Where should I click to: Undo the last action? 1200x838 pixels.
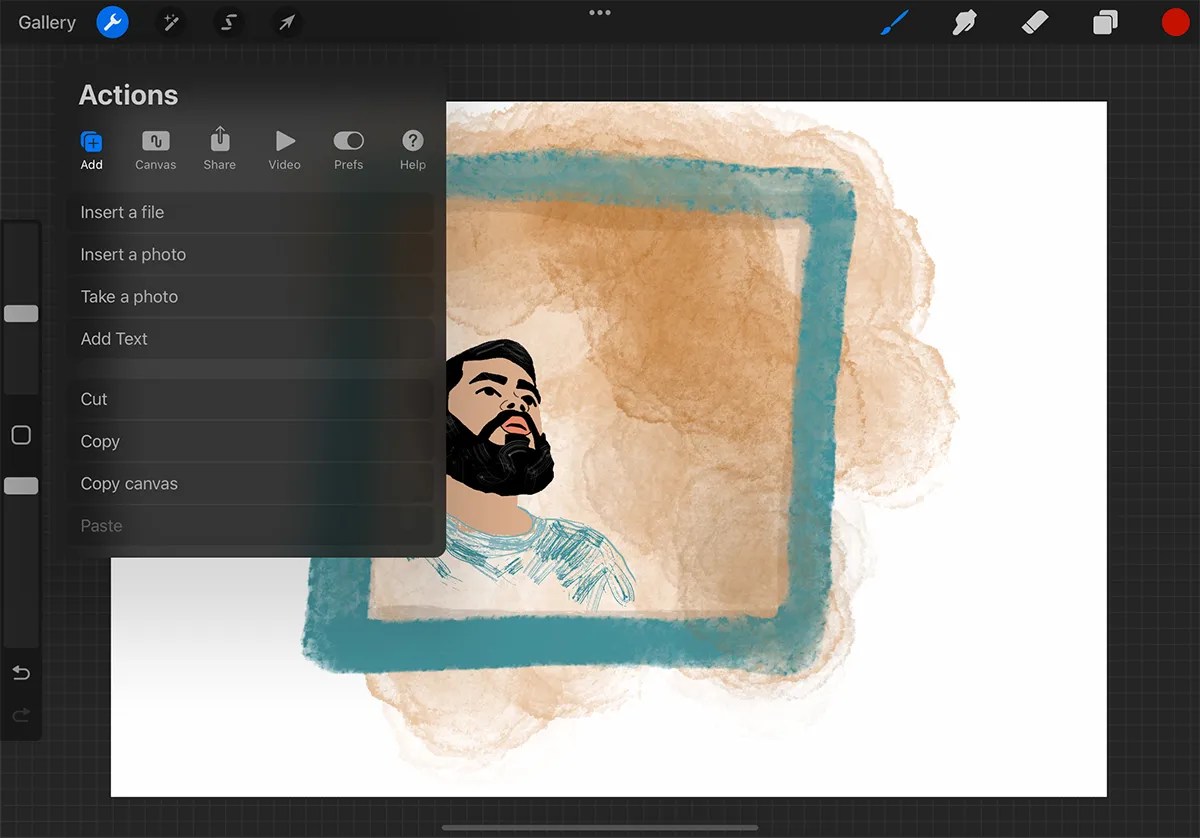[21, 673]
